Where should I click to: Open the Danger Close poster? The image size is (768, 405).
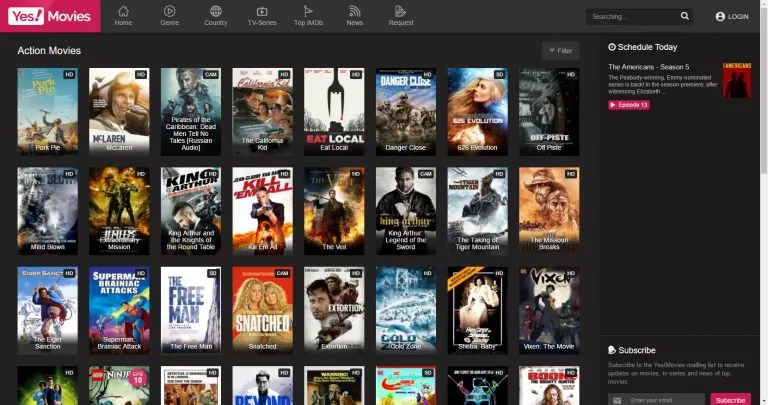[x=406, y=112]
